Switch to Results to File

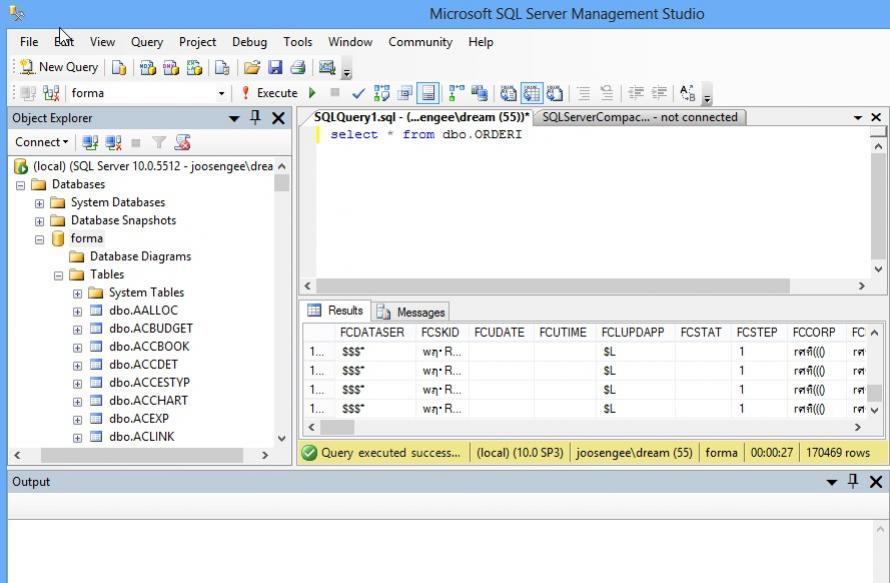[555, 93]
